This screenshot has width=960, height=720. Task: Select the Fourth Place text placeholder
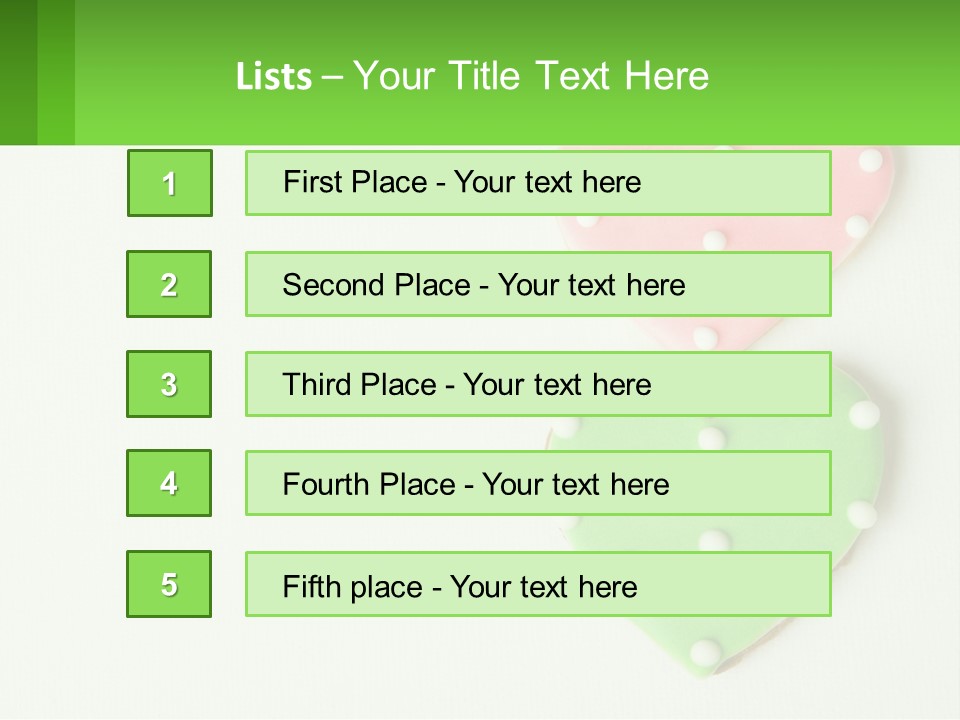[x=538, y=484]
